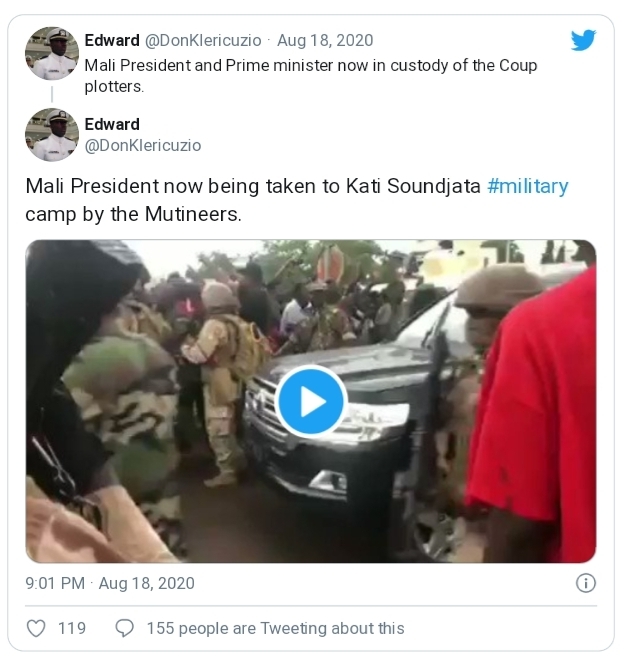Play the embedded coup video
Screen dimensions: 627x663
coord(310,401)
